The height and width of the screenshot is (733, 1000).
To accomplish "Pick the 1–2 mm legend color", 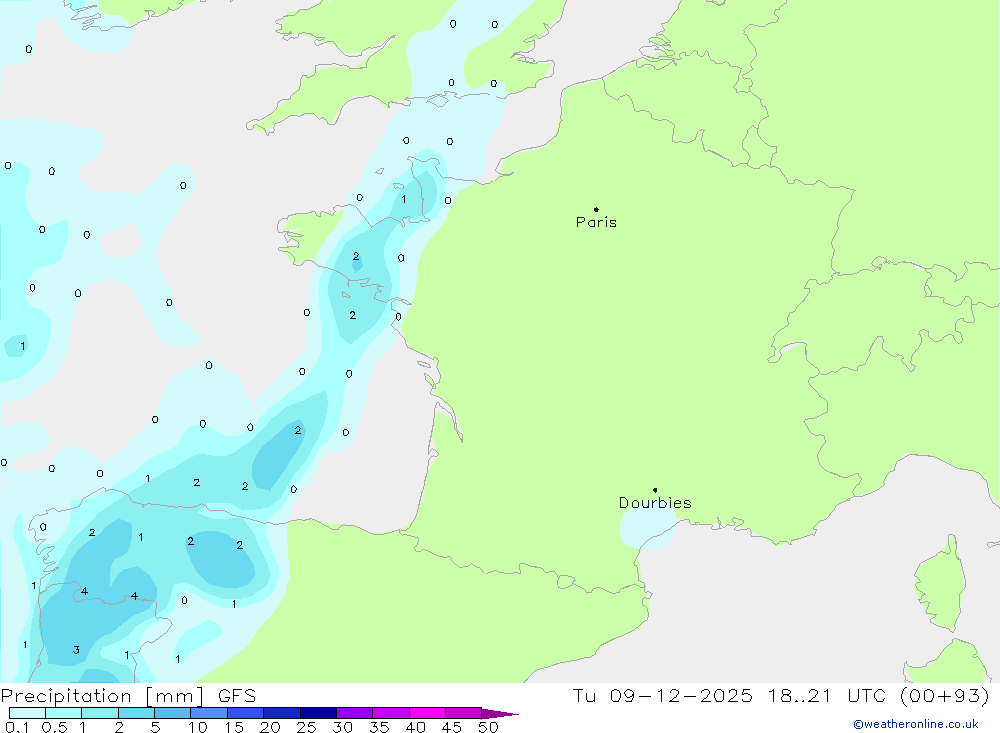I will click(100, 713).
